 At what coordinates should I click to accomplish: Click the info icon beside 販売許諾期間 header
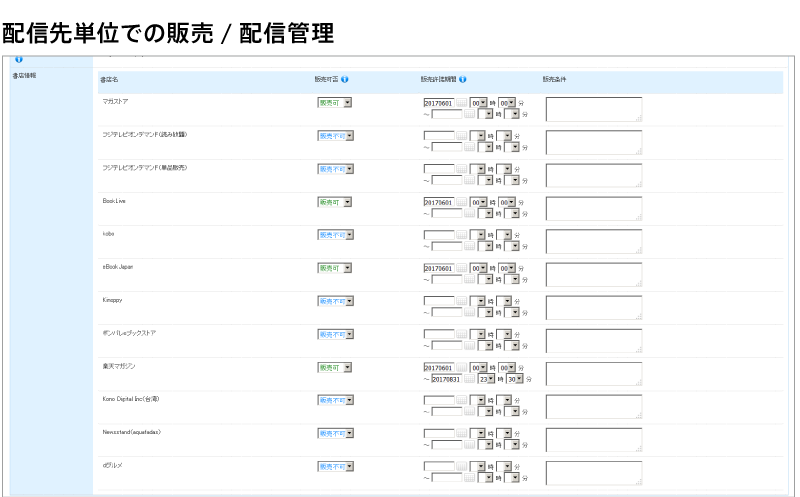(463, 79)
